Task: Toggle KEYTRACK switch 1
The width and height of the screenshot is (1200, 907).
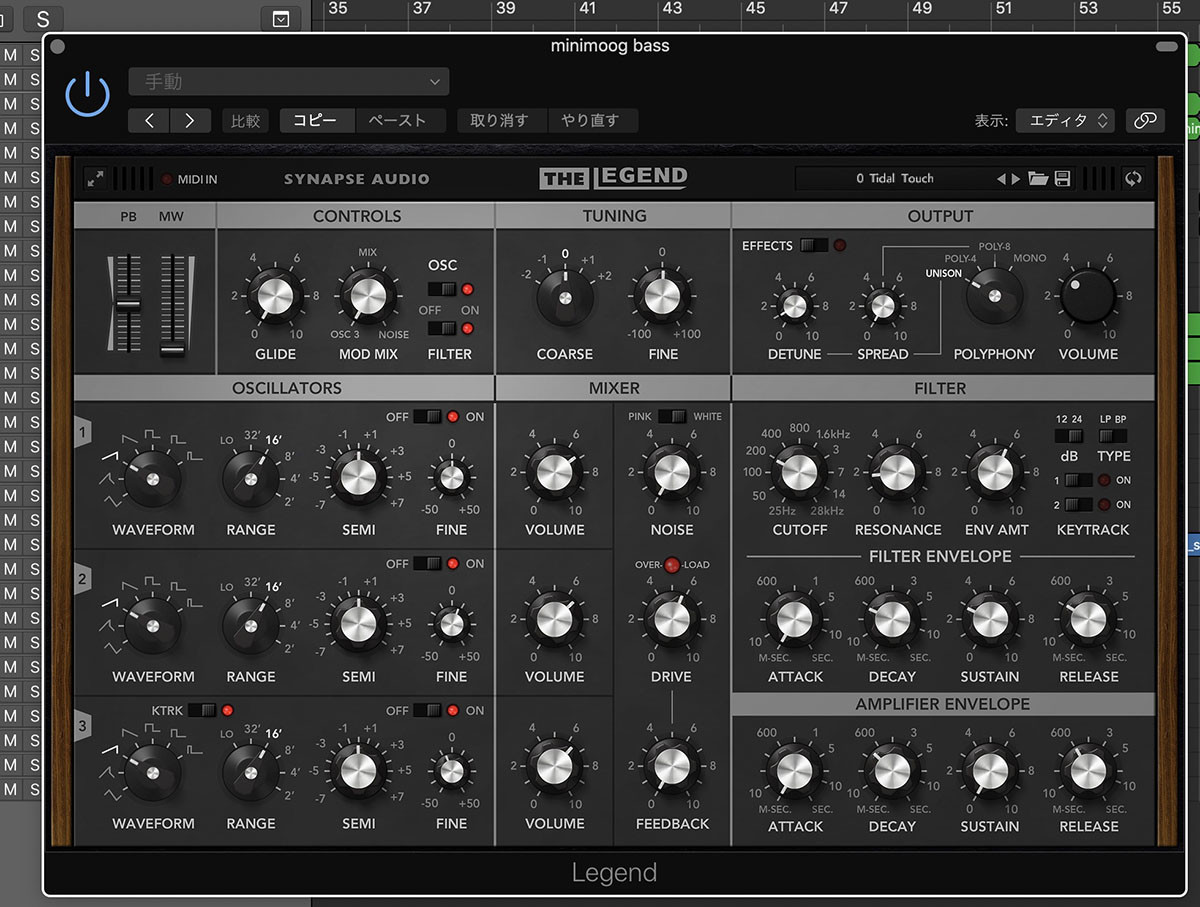Action: point(1078,480)
